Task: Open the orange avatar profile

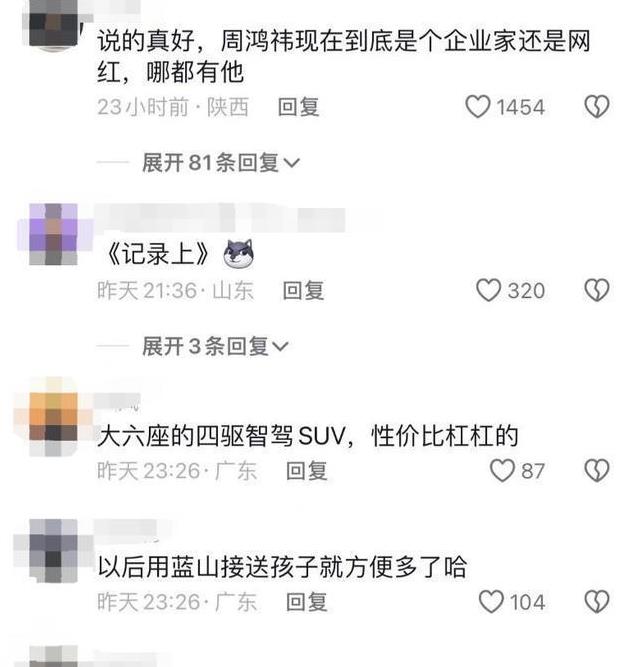Action: click(54, 421)
